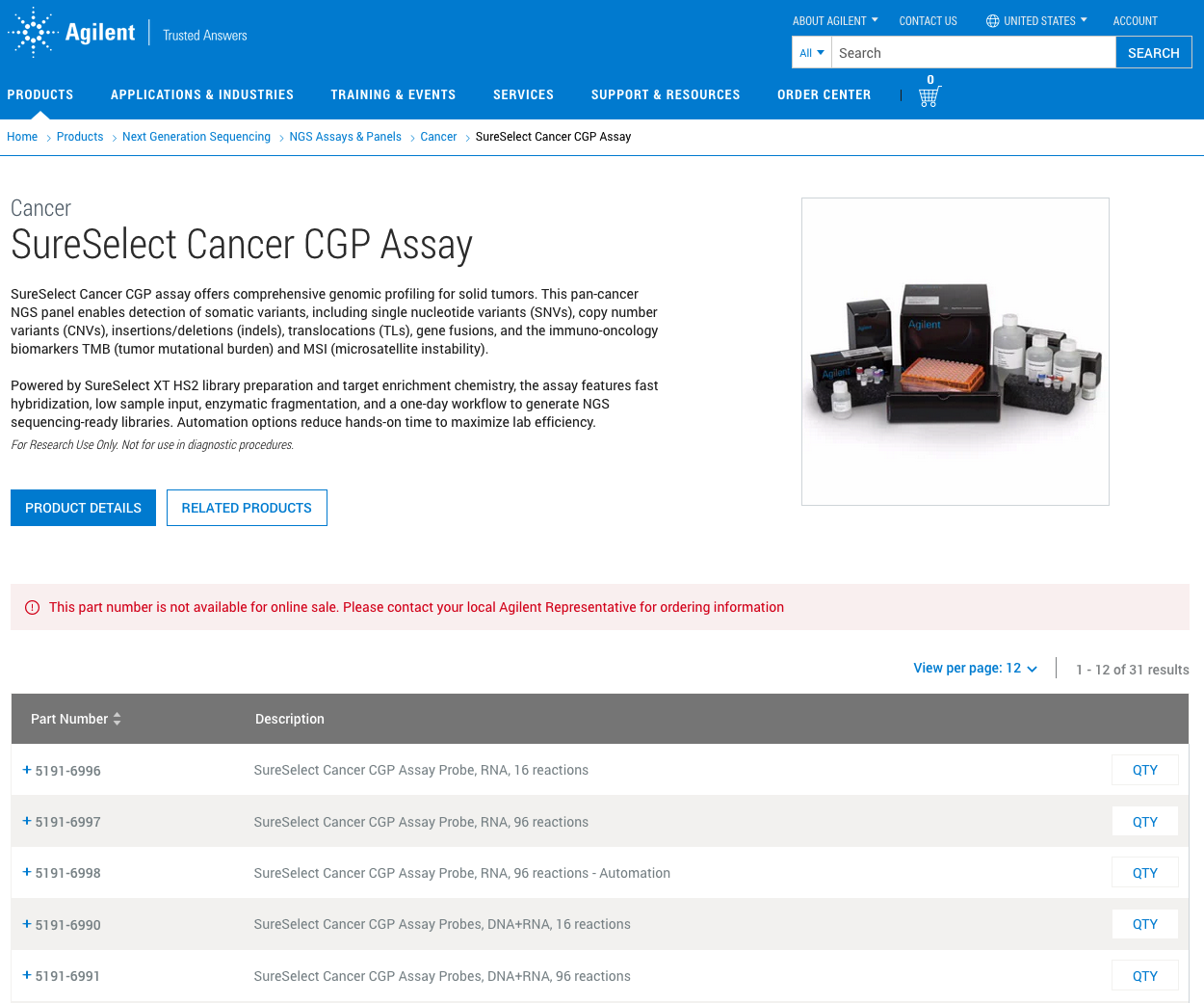Click the Search input field
1204x1003 pixels.
click(x=973, y=53)
